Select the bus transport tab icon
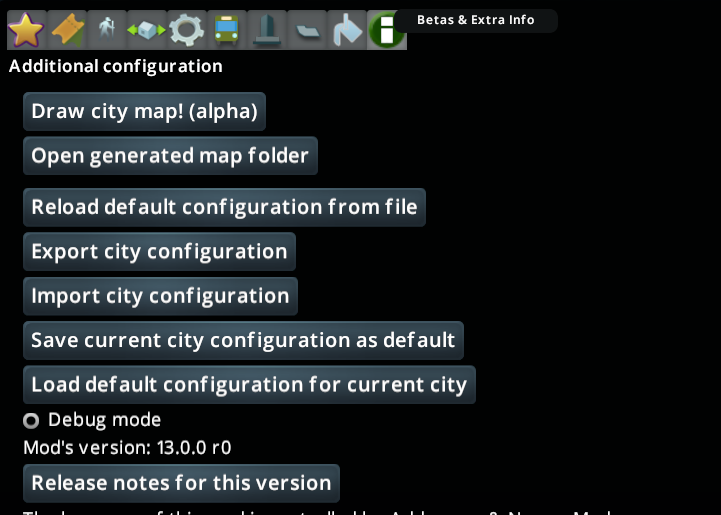The width and height of the screenshot is (721, 515). coord(226,30)
